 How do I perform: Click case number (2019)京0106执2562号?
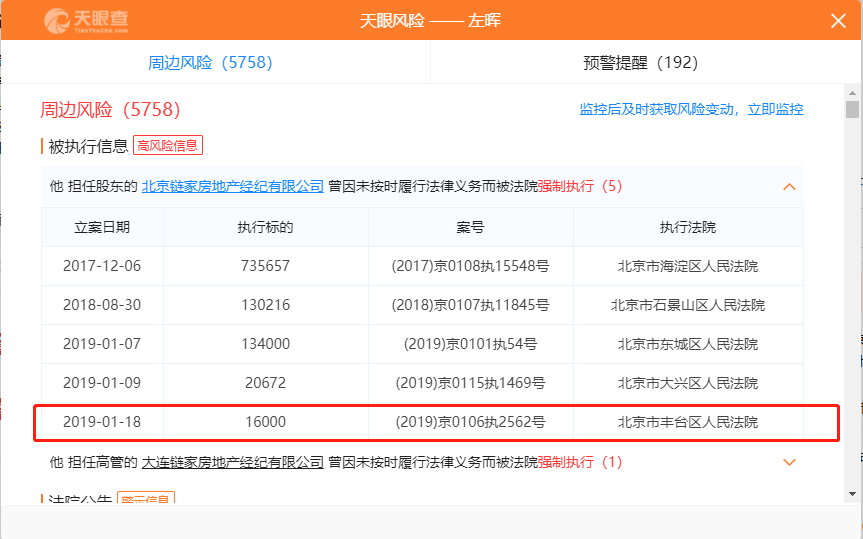coord(470,422)
